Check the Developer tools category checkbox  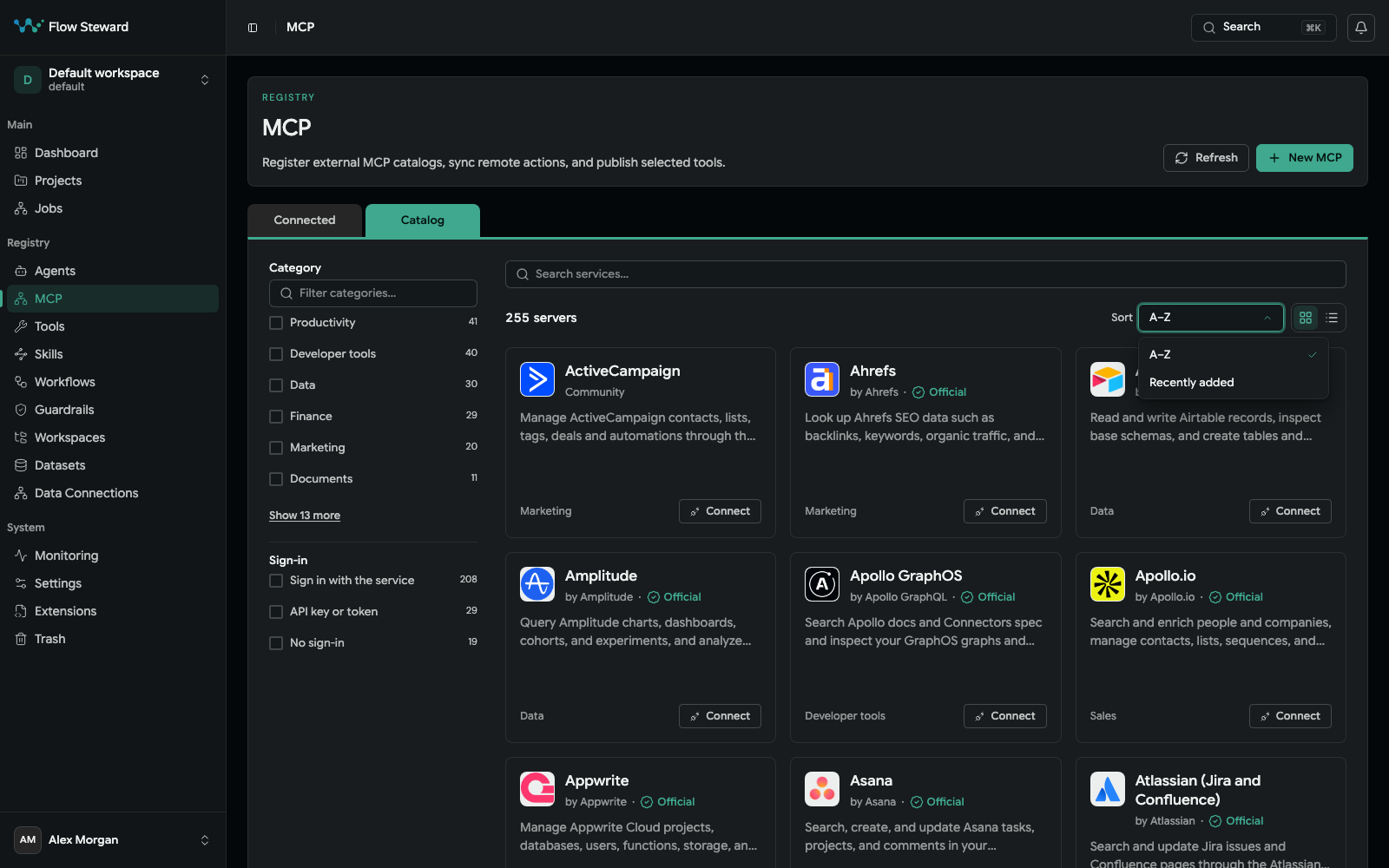[x=276, y=354]
